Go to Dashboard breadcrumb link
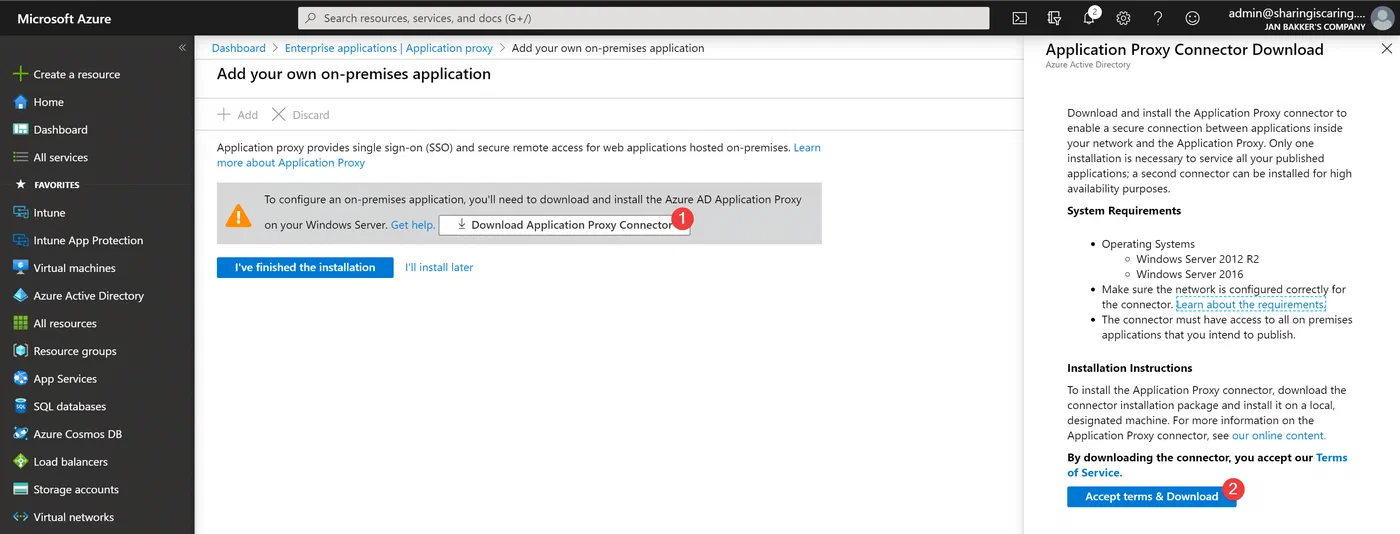 (239, 48)
